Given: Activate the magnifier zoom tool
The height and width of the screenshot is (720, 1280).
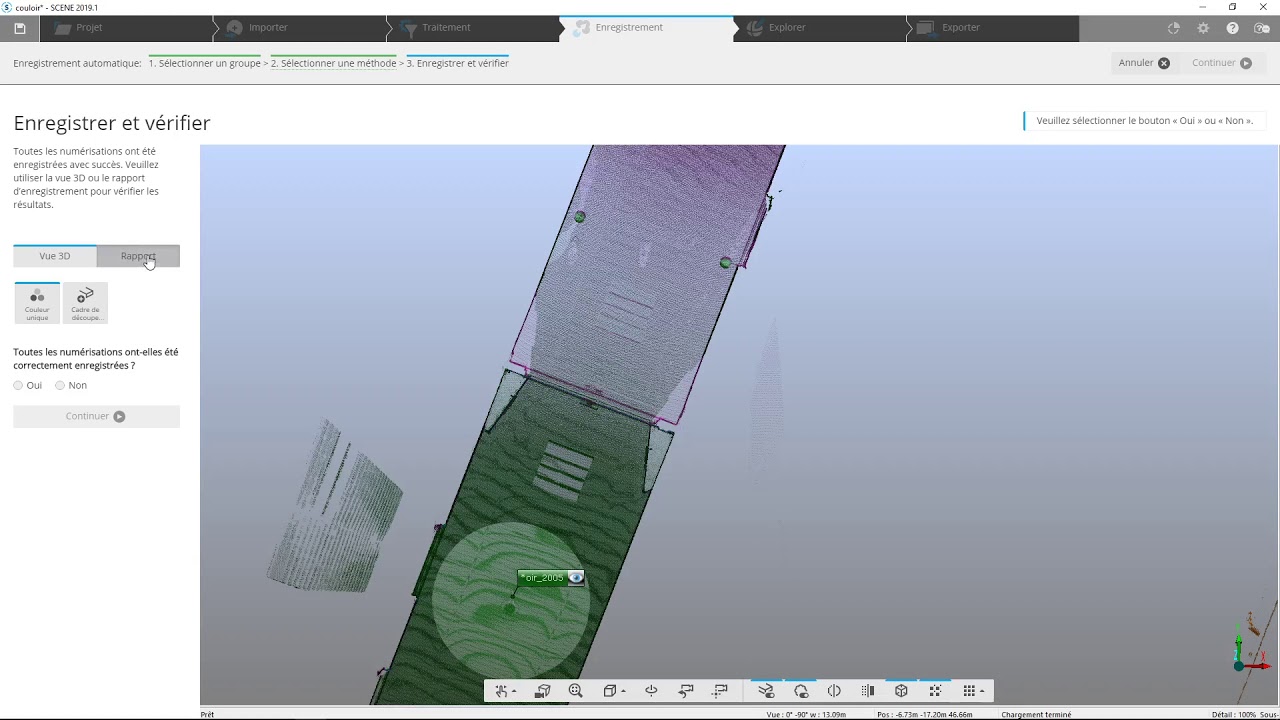Looking at the screenshot, I should click(575, 691).
